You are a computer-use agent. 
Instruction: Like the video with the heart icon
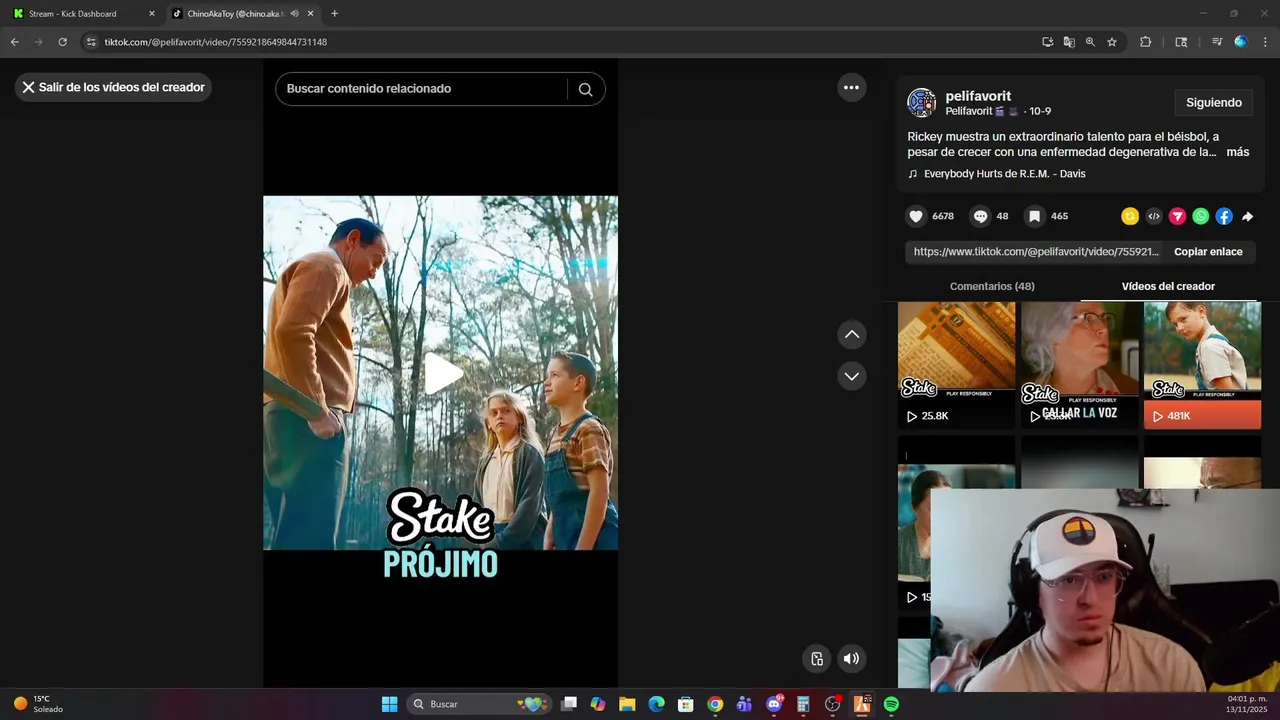(x=916, y=216)
